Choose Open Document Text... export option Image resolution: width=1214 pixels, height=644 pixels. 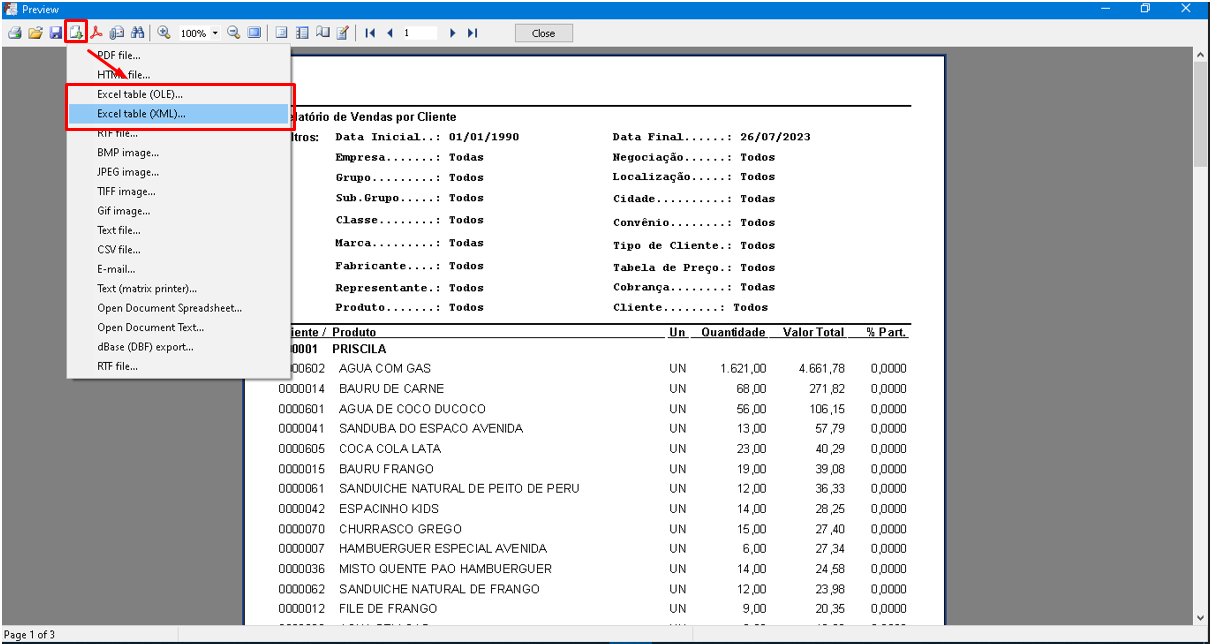(x=151, y=327)
